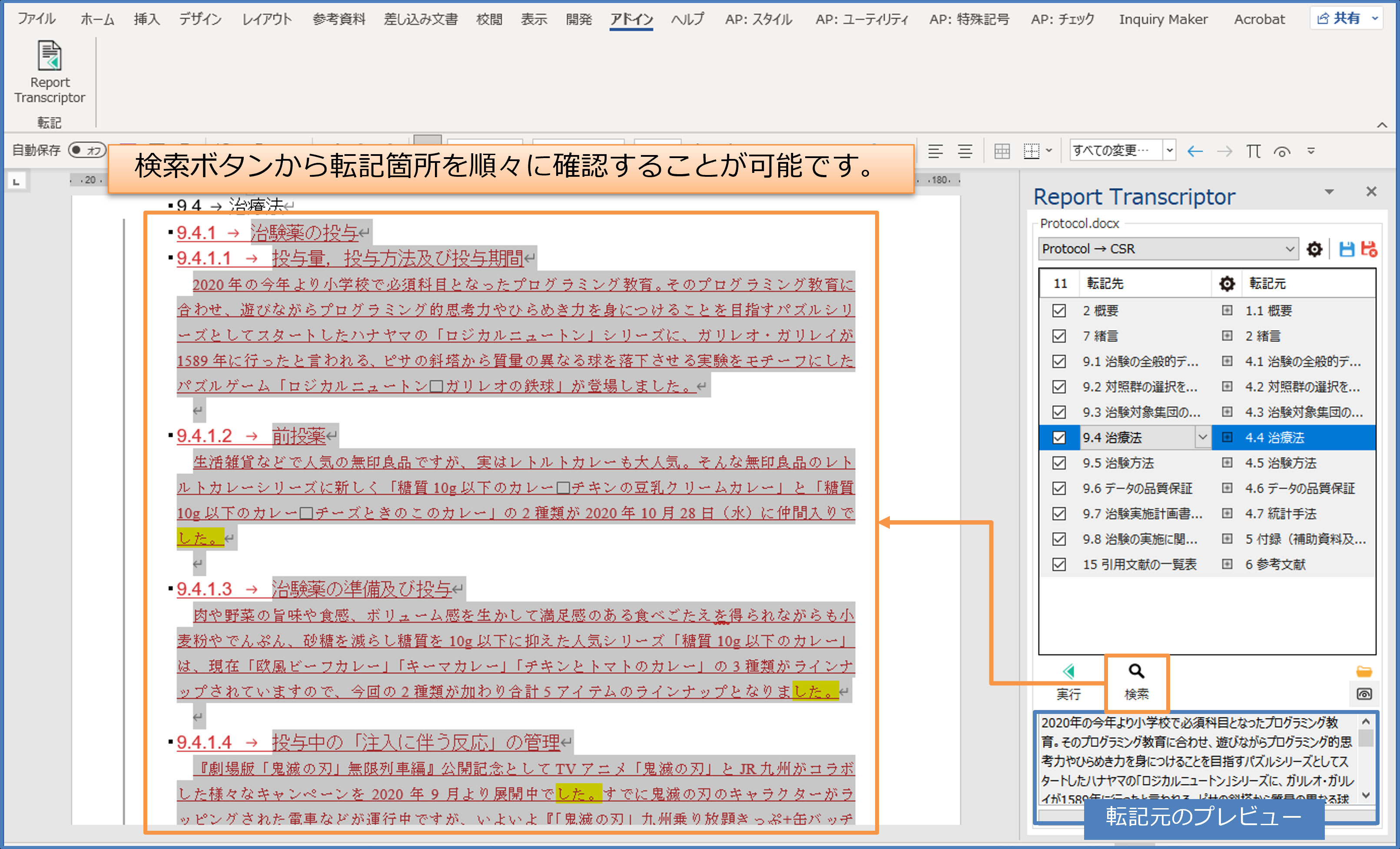Click the screenshot camera icon in panel
Viewport: 1400px width, 849px height.
pos(1364,694)
